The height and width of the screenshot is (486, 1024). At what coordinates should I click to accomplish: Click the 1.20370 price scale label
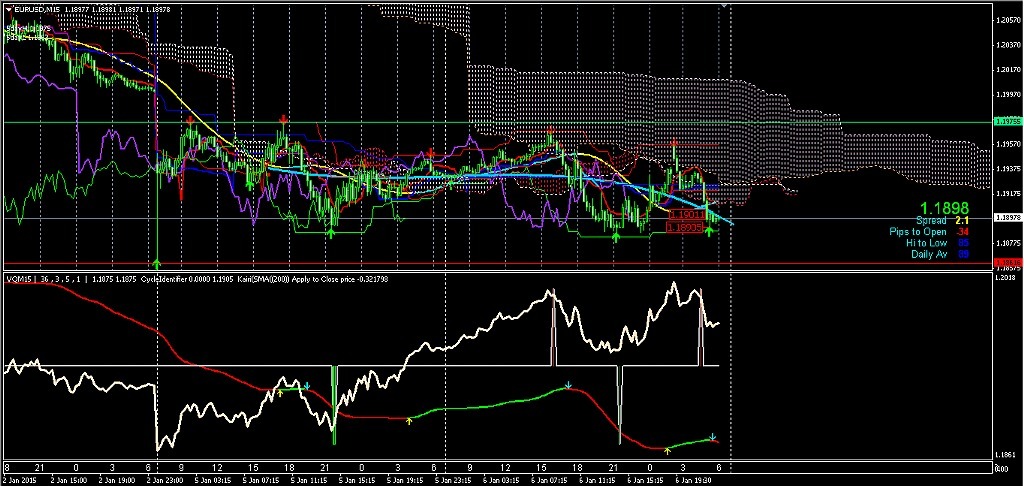click(1006, 45)
